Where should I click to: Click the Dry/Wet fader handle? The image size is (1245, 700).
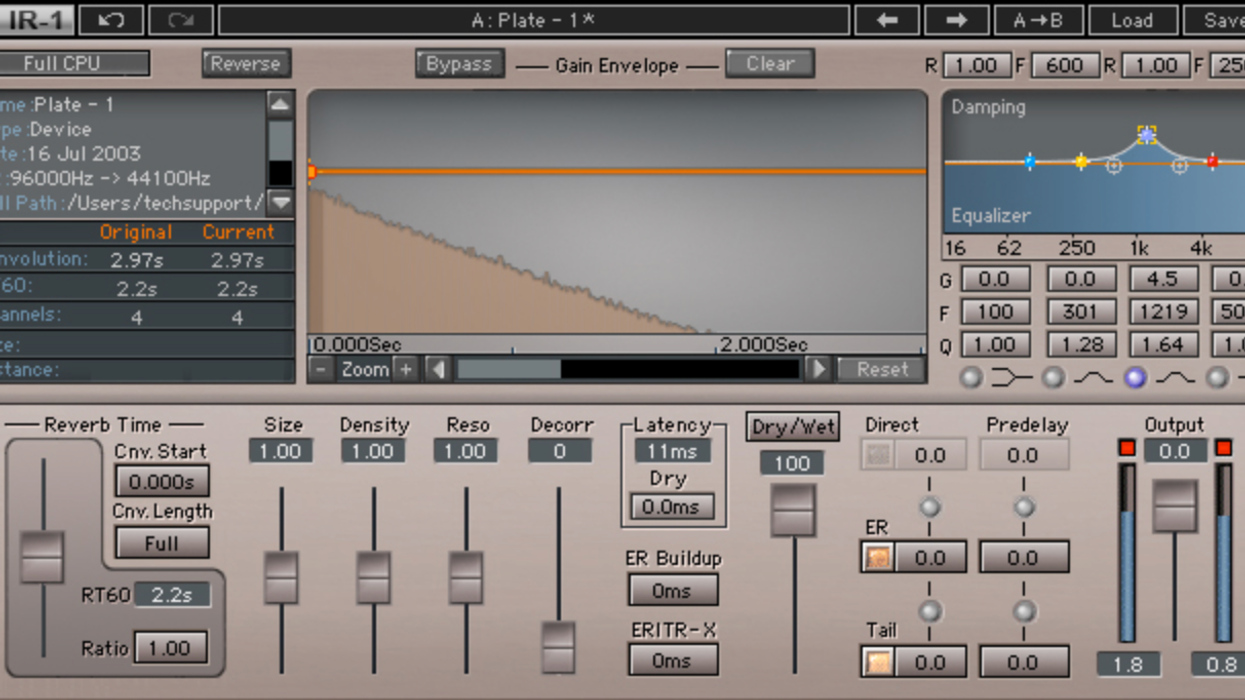[793, 510]
